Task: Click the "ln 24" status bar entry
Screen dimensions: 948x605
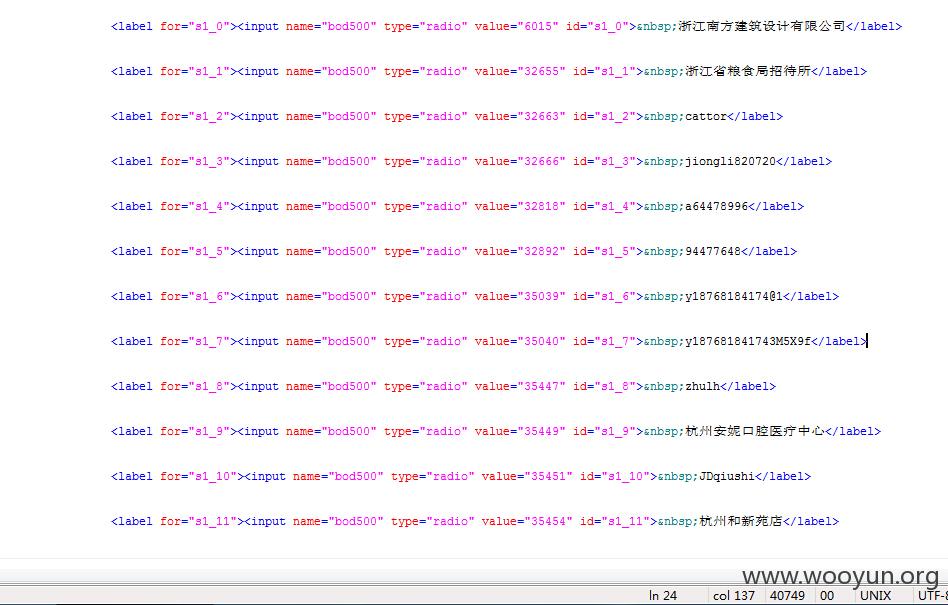Action: click(663, 595)
